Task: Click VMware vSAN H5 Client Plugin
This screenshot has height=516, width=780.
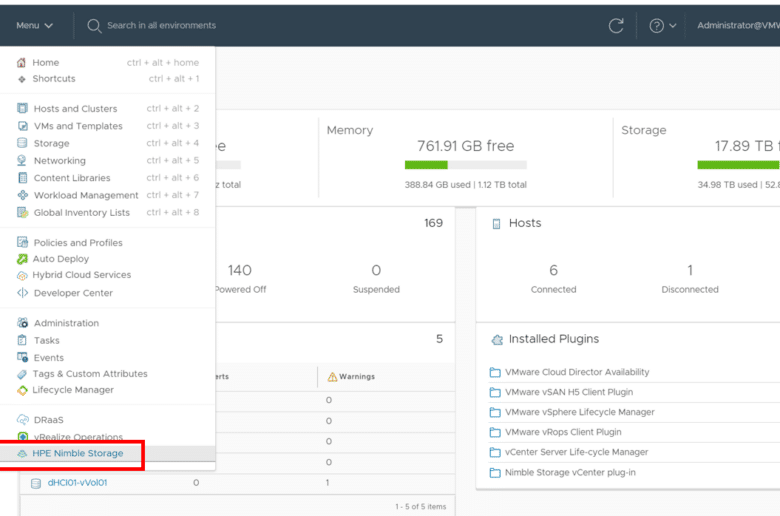Action: click(569, 392)
